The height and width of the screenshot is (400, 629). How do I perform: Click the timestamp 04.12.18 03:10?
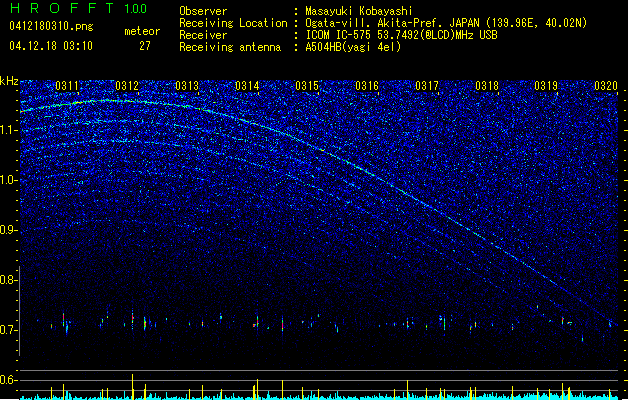(51, 46)
